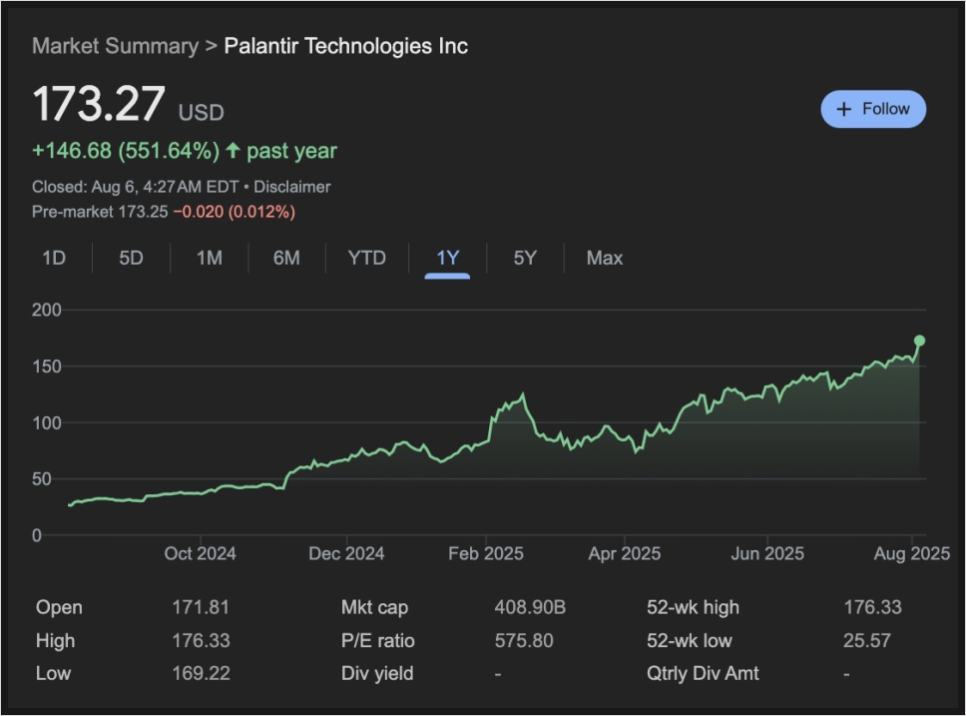The image size is (966, 716).
Task: Select the 1D time range tab
Action: point(54,258)
